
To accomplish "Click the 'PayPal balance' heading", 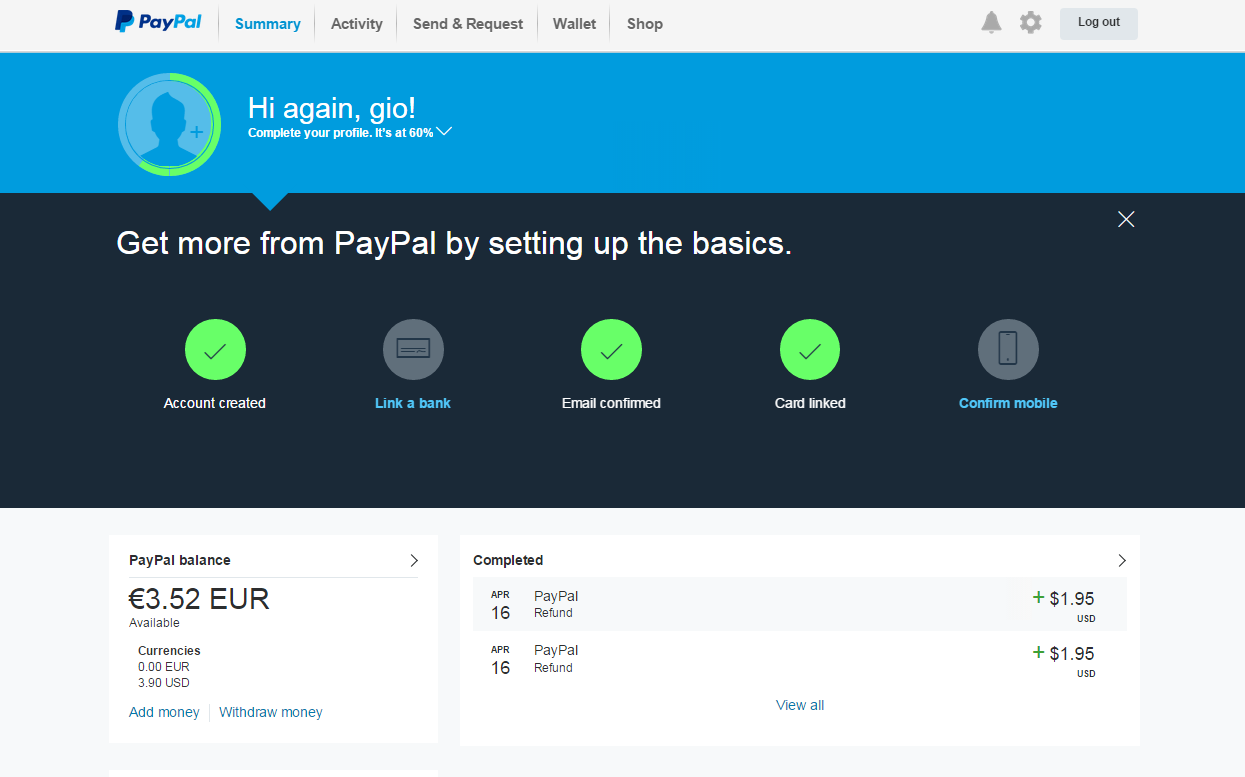I will coord(180,560).
